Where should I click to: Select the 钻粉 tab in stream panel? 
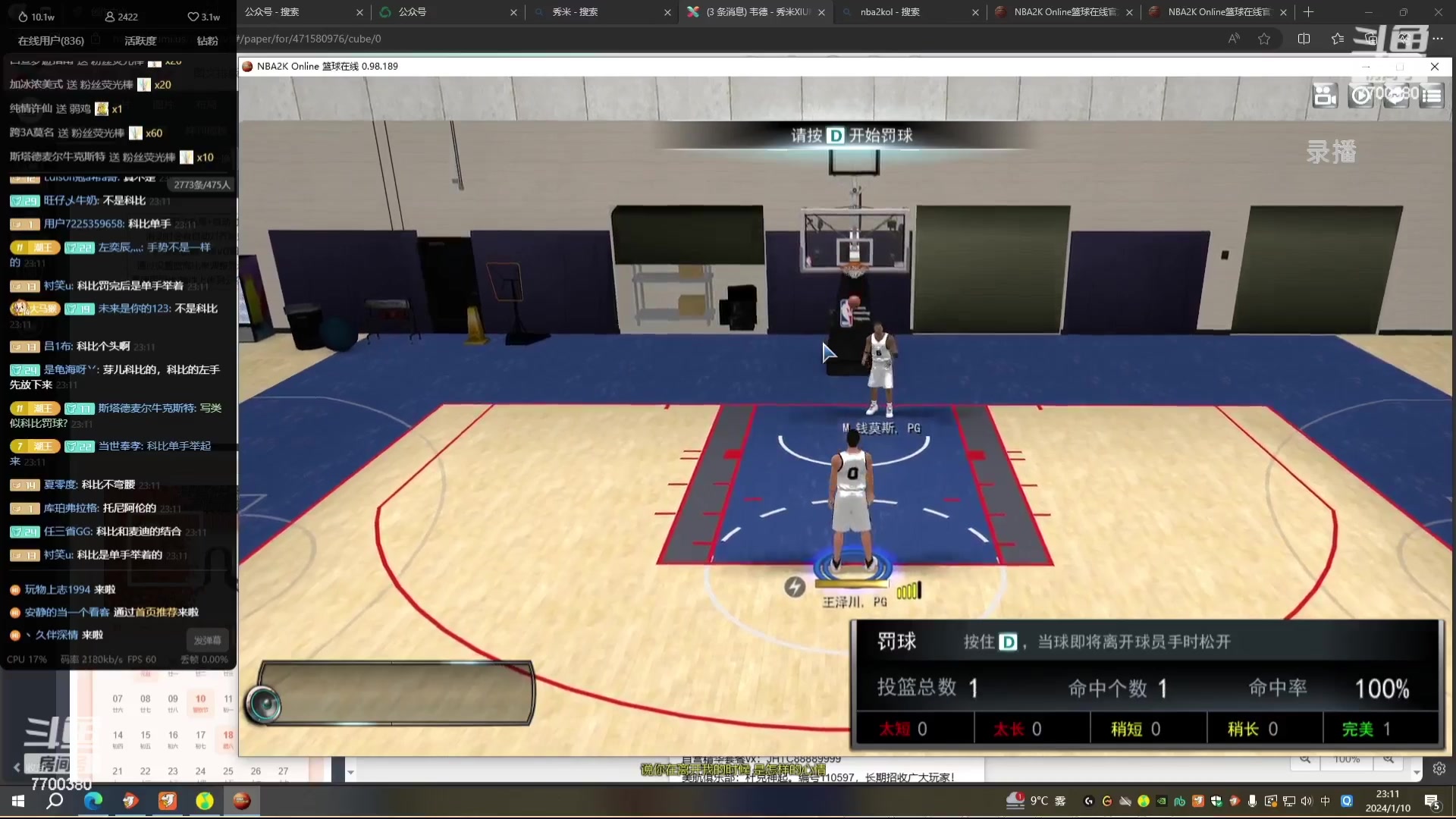point(207,41)
